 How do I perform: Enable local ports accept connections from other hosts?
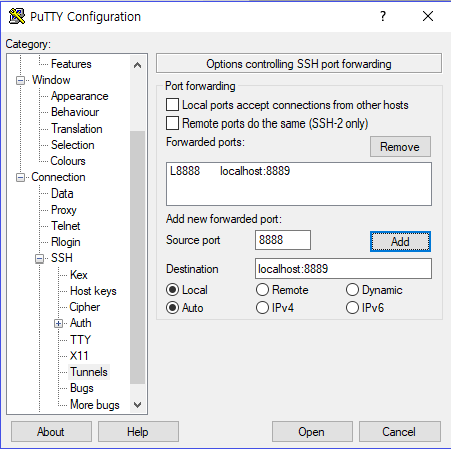tap(172, 105)
